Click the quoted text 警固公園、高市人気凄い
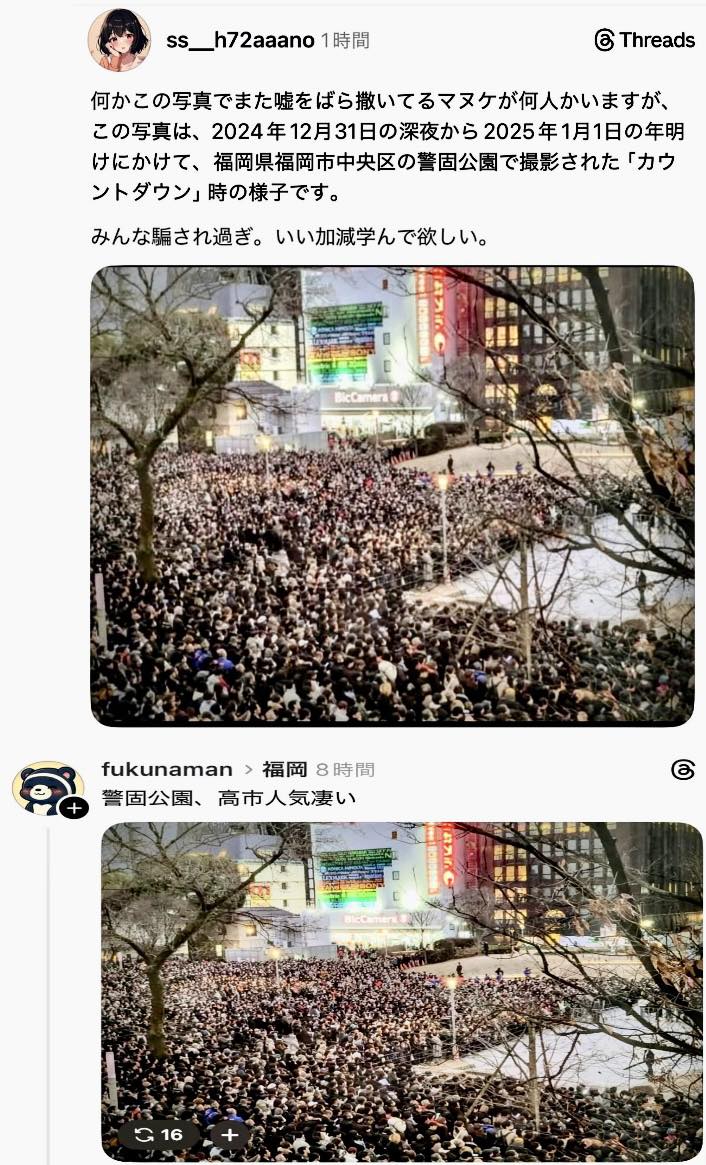Viewport: 706px width, 1165px height. [229, 798]
